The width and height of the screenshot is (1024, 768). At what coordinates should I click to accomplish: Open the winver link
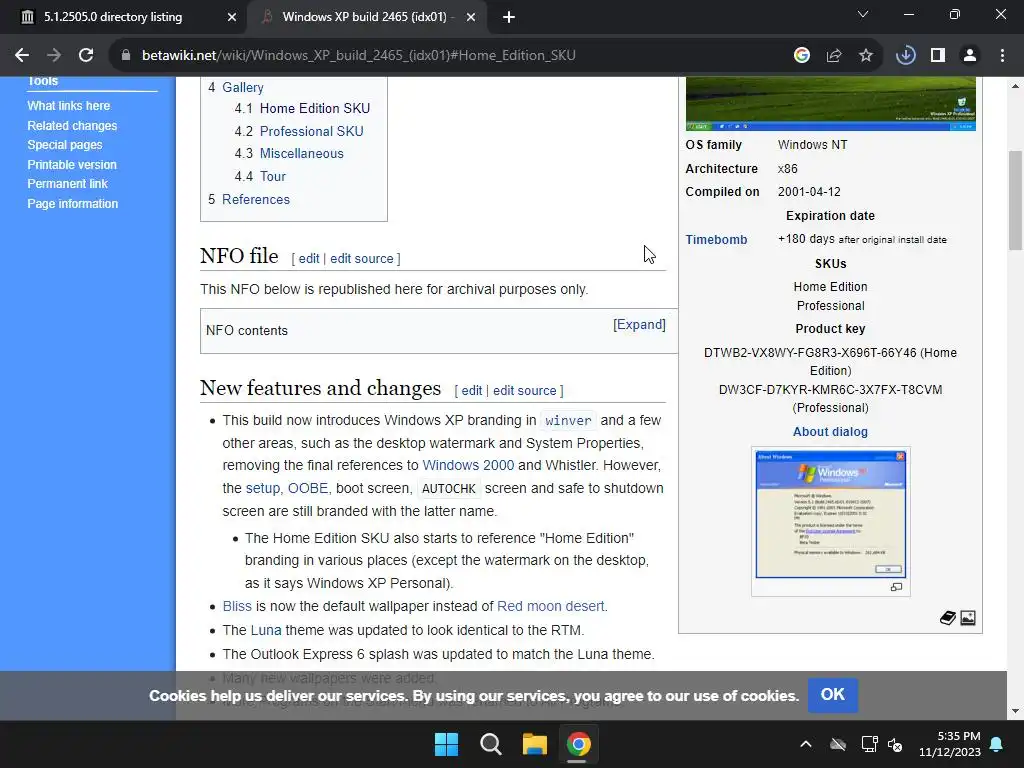click(x=568, y=421)
